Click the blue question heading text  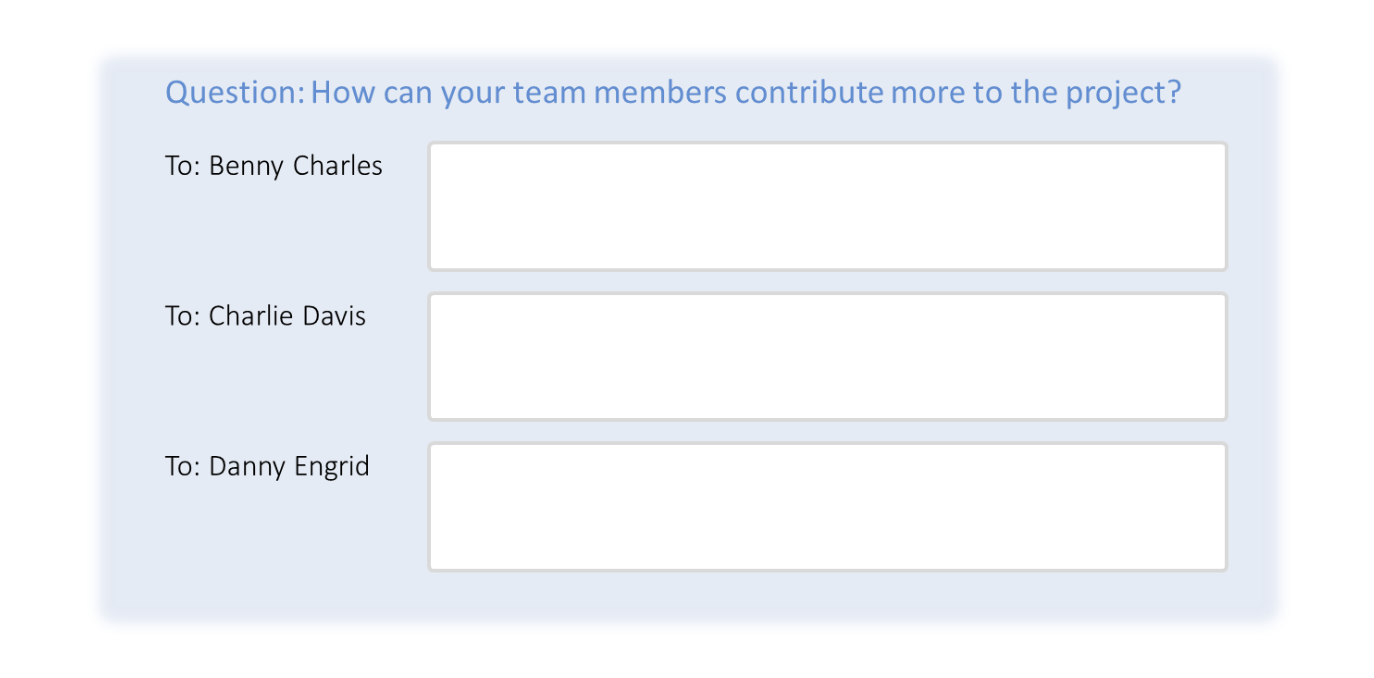coord(673,93)
